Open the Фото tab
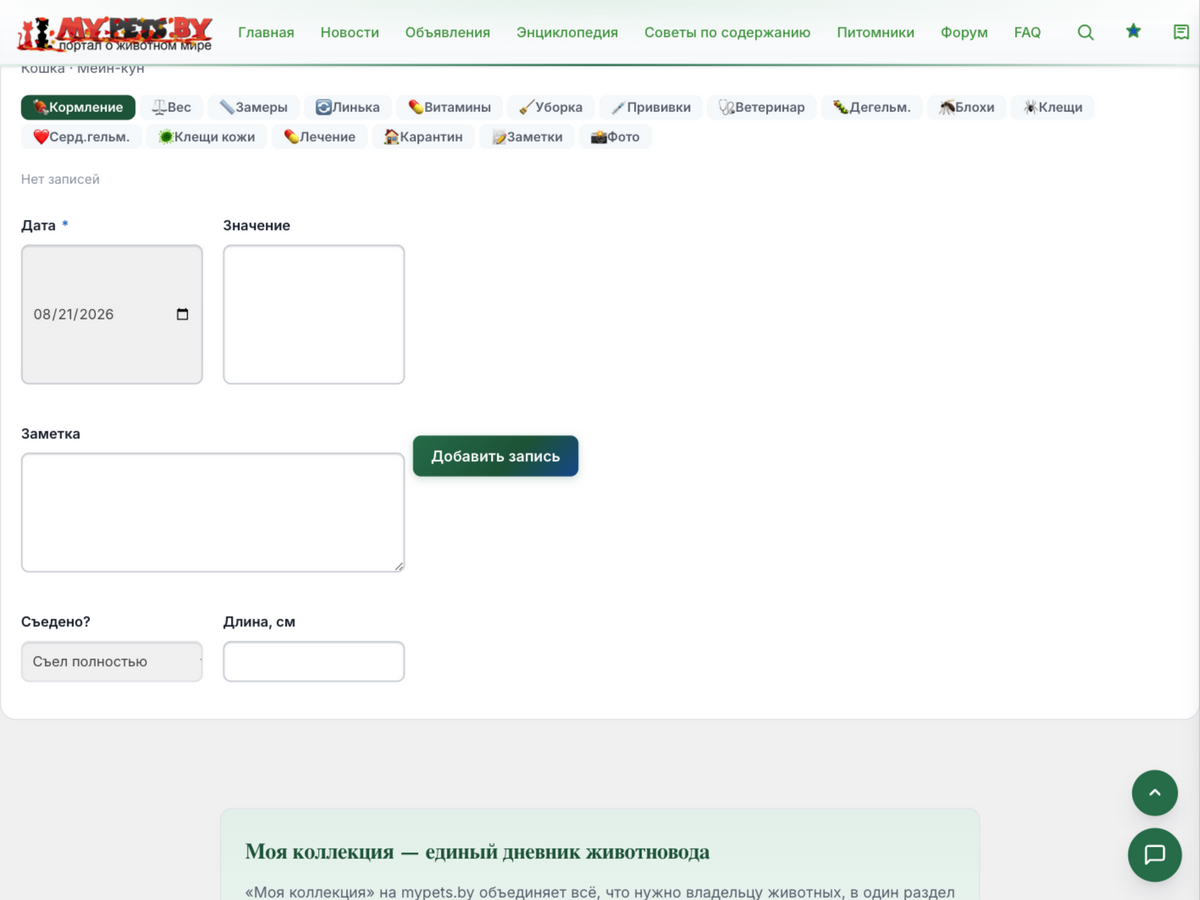The height and width of the screenshot is (900, 1200). coord(615,137)
